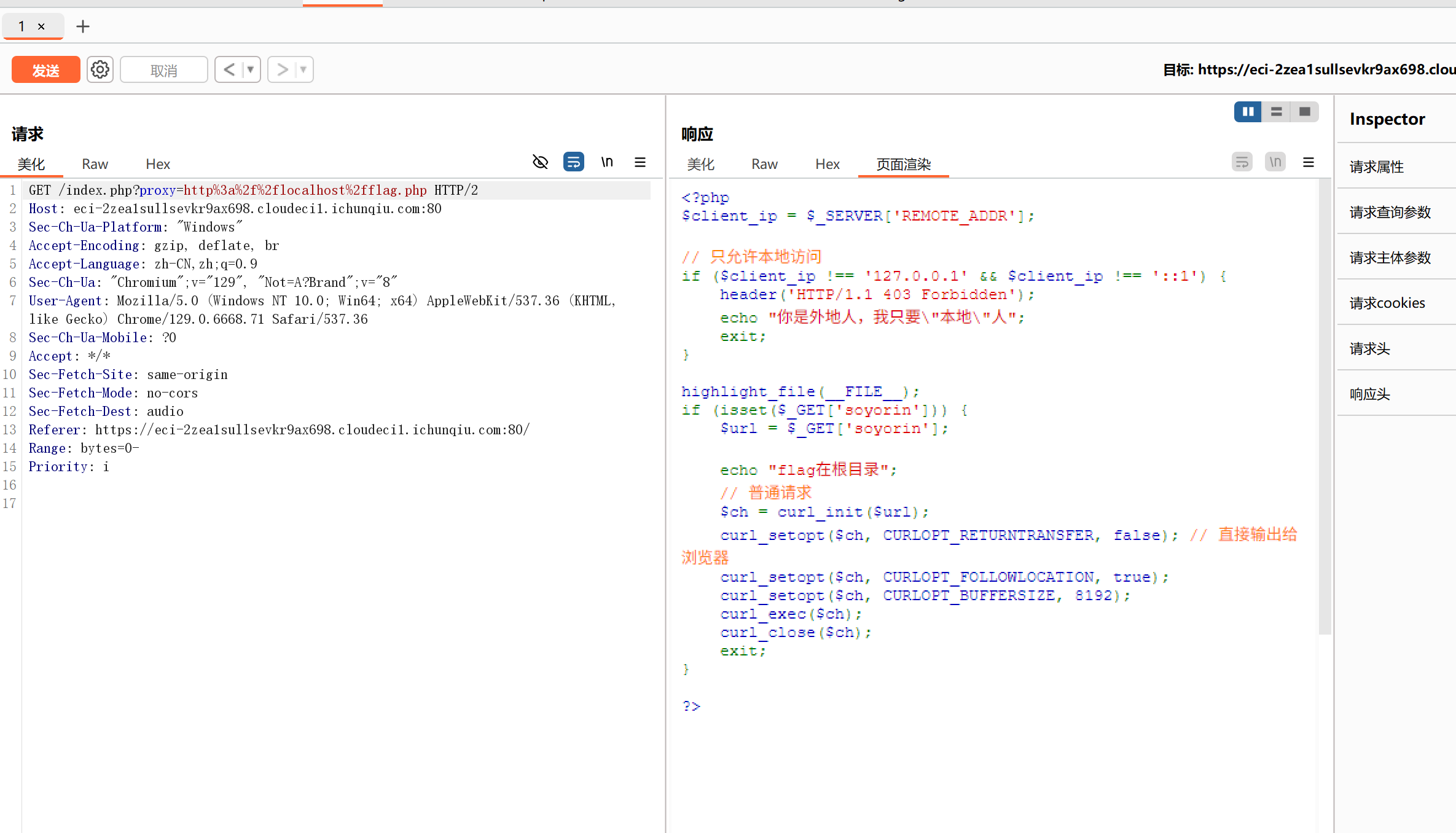Toggle \n non-printable characters in request
This screenshot has height=833, width=1456.
coord(607,162)
